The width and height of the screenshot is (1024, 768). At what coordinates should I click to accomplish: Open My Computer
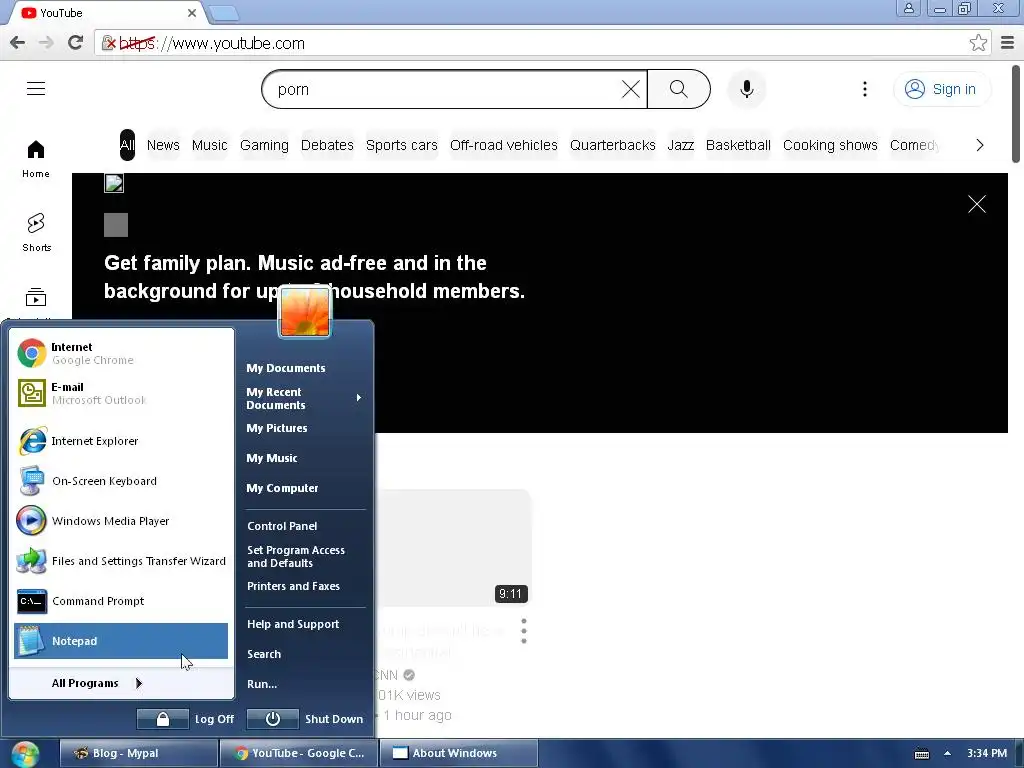click(282, 488)
